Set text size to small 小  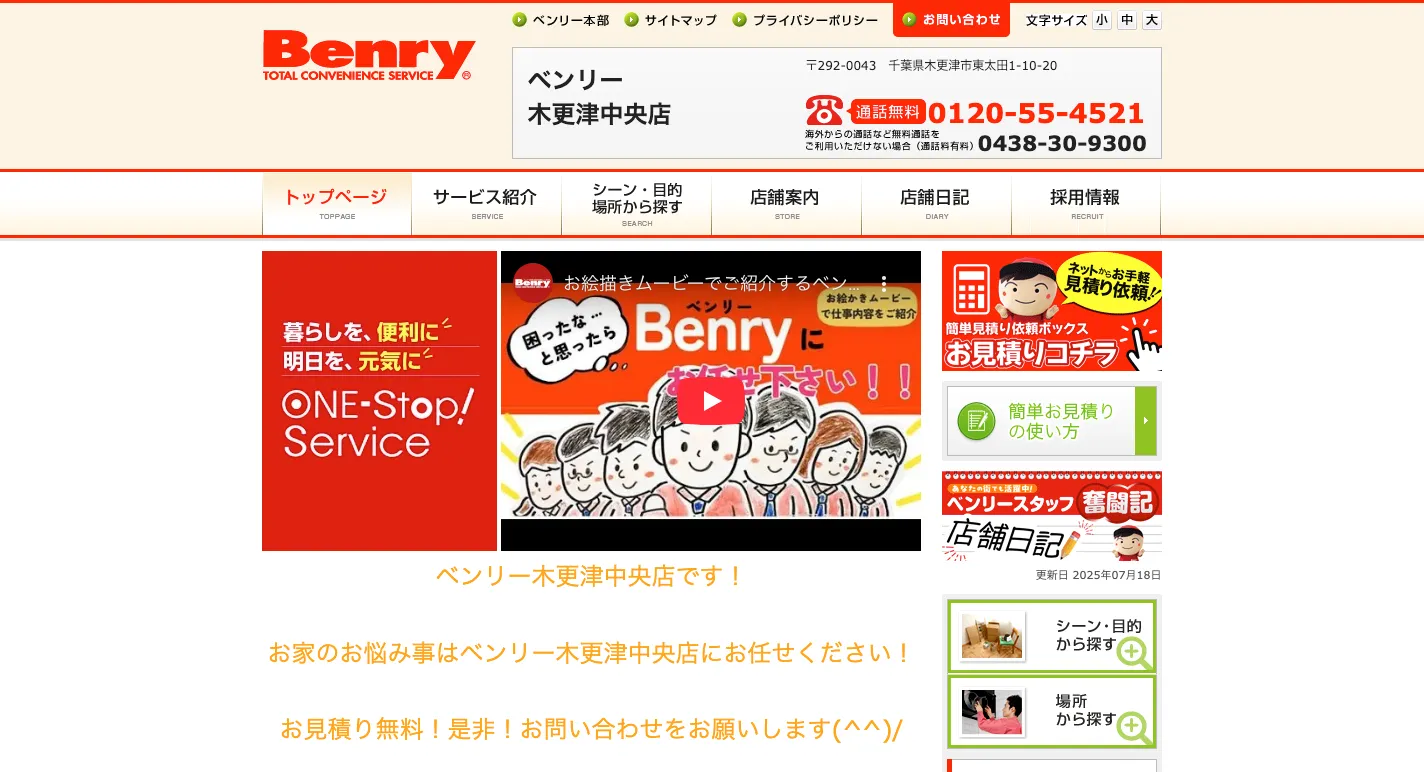coord(1101,20)
